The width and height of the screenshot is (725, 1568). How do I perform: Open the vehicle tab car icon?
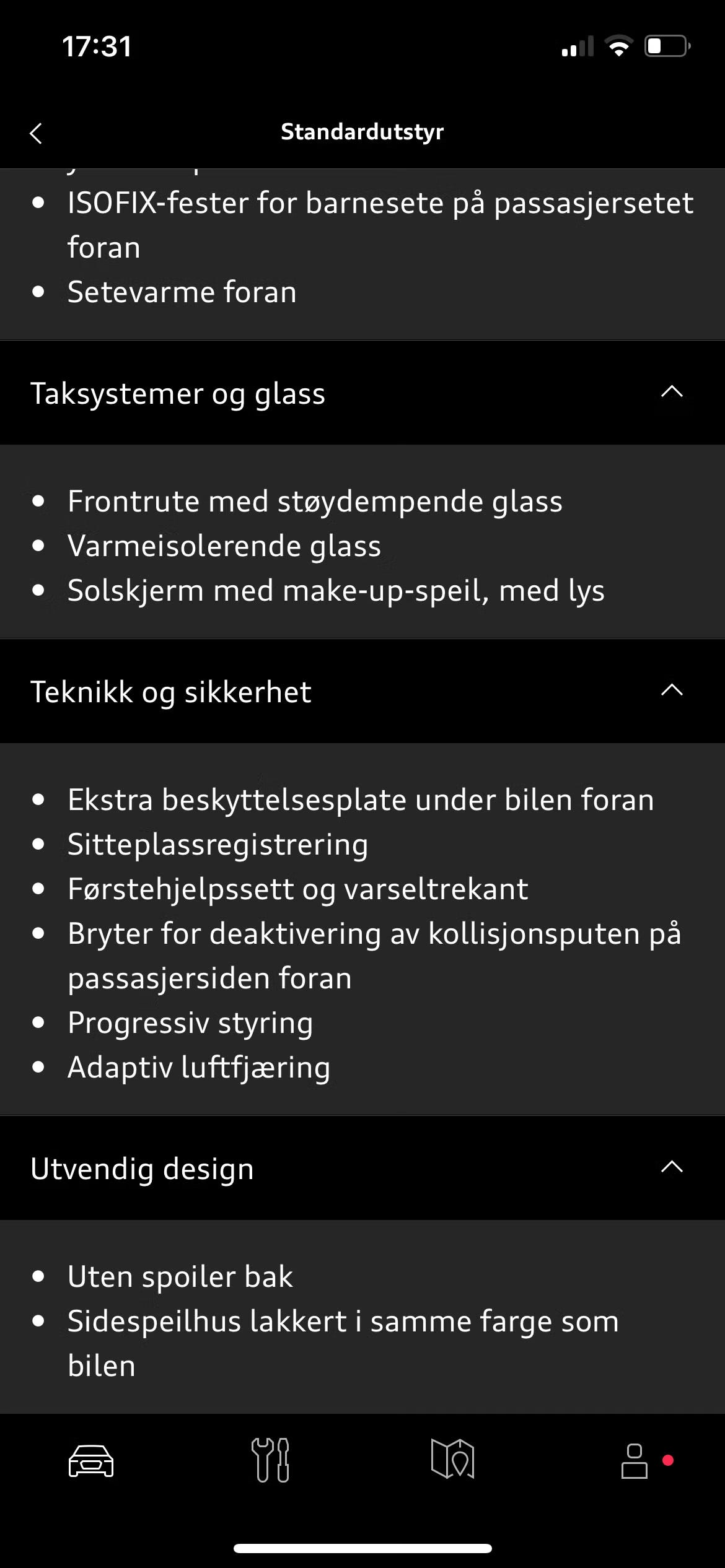pyautogui.click(x=91, y=1461)
